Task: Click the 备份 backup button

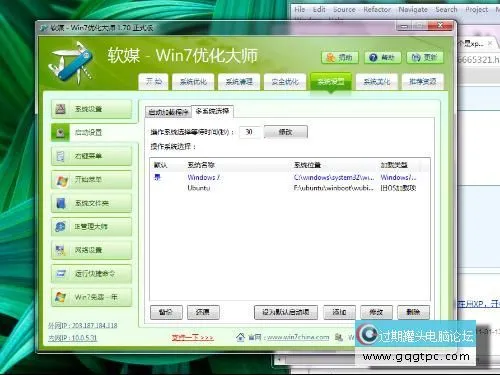Action: click(166, 312)
